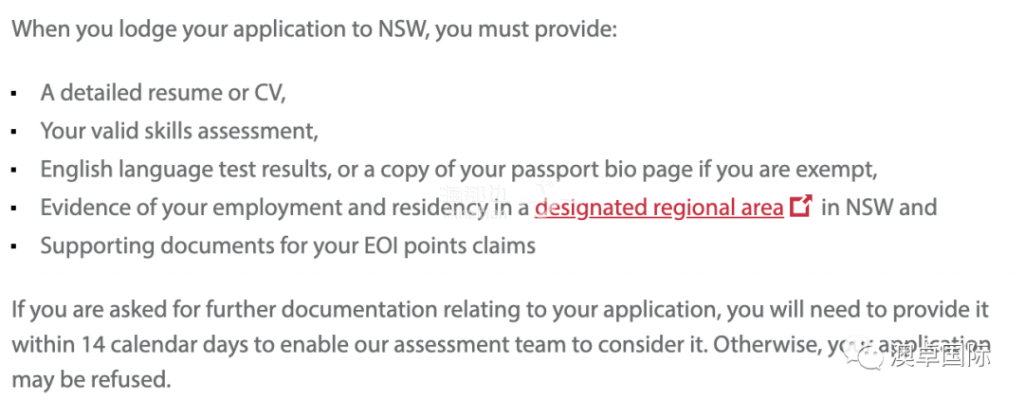Click the 澳卓国际 watermark text
Viewport: 1024px width, 400px height.
click(x=939, y=357)
